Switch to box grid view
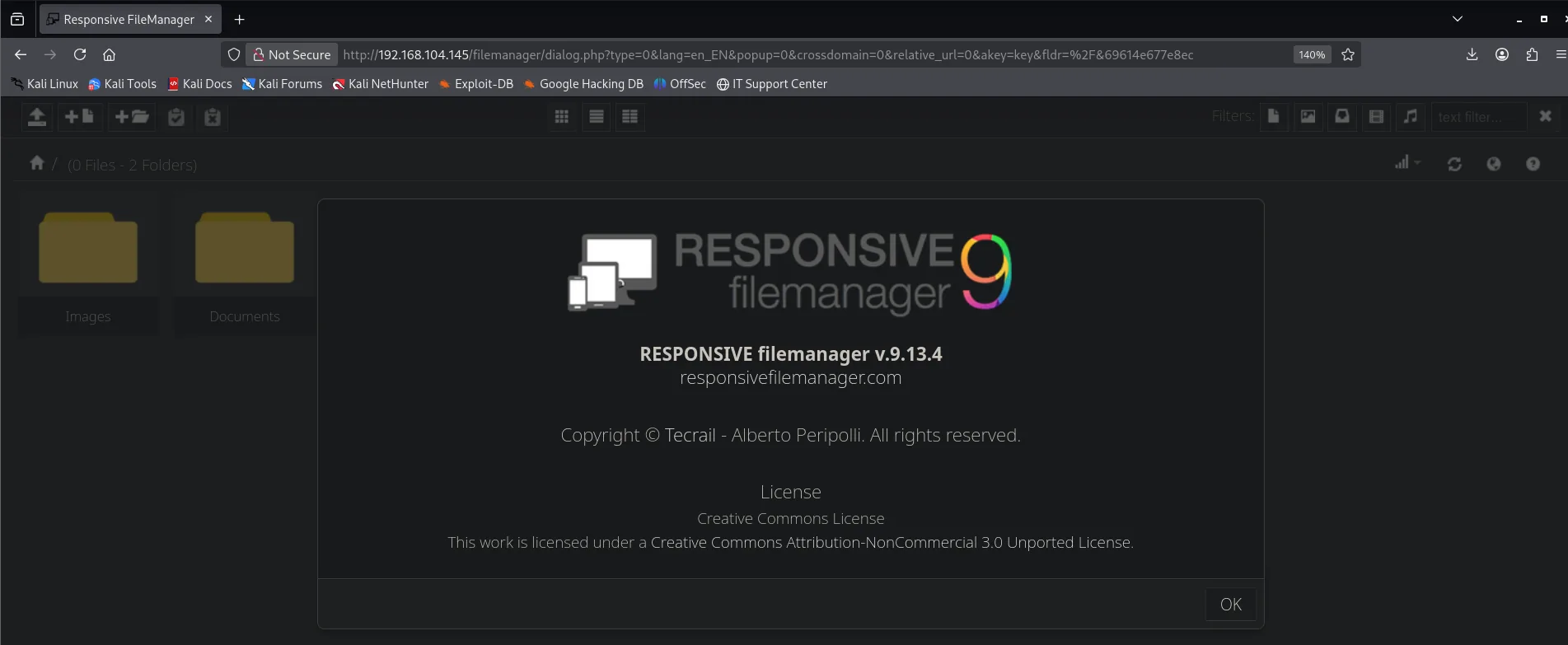1568x645 pixels. pos(562,117)
